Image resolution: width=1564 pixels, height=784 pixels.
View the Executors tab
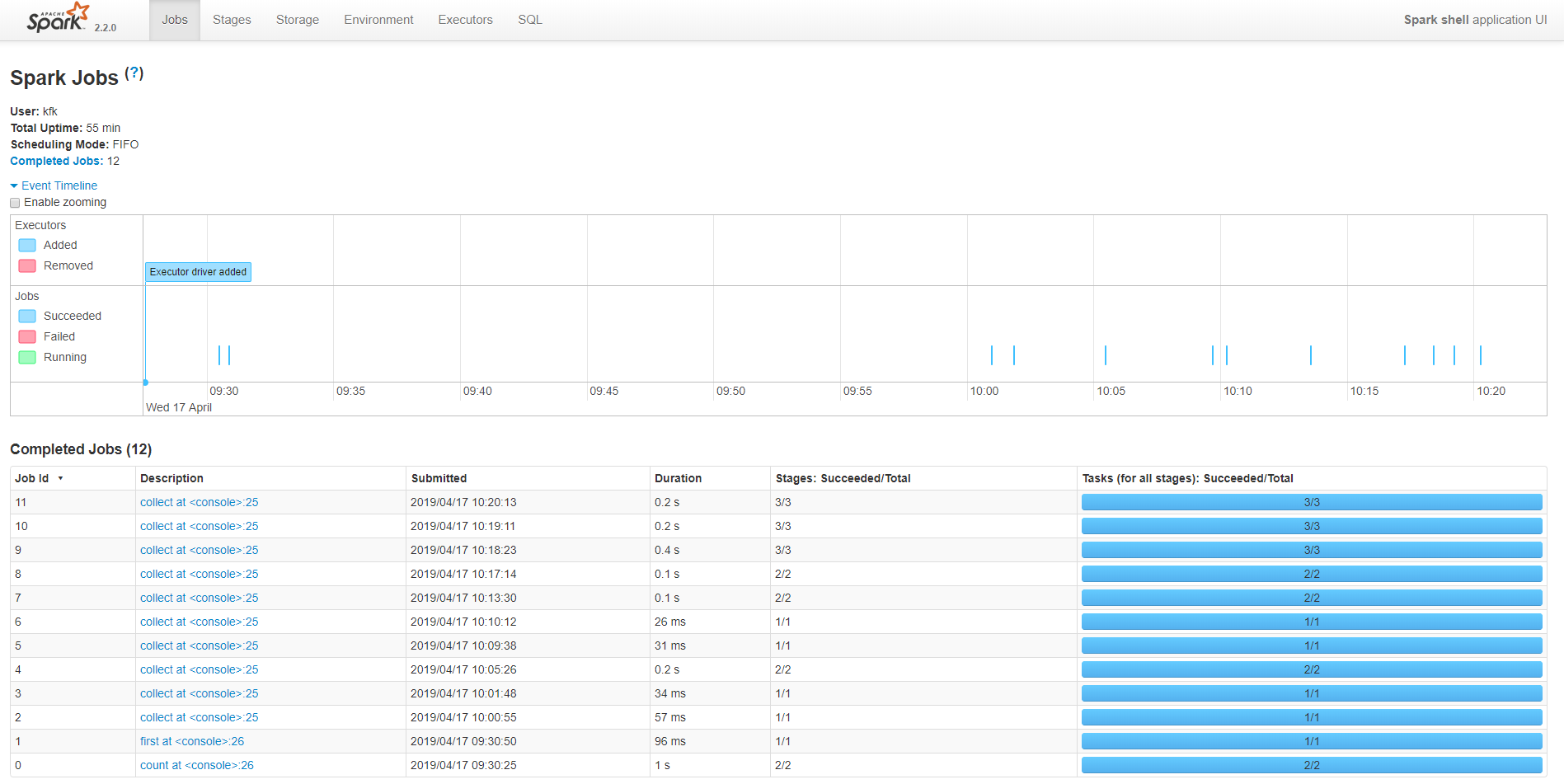pos(465,20)
